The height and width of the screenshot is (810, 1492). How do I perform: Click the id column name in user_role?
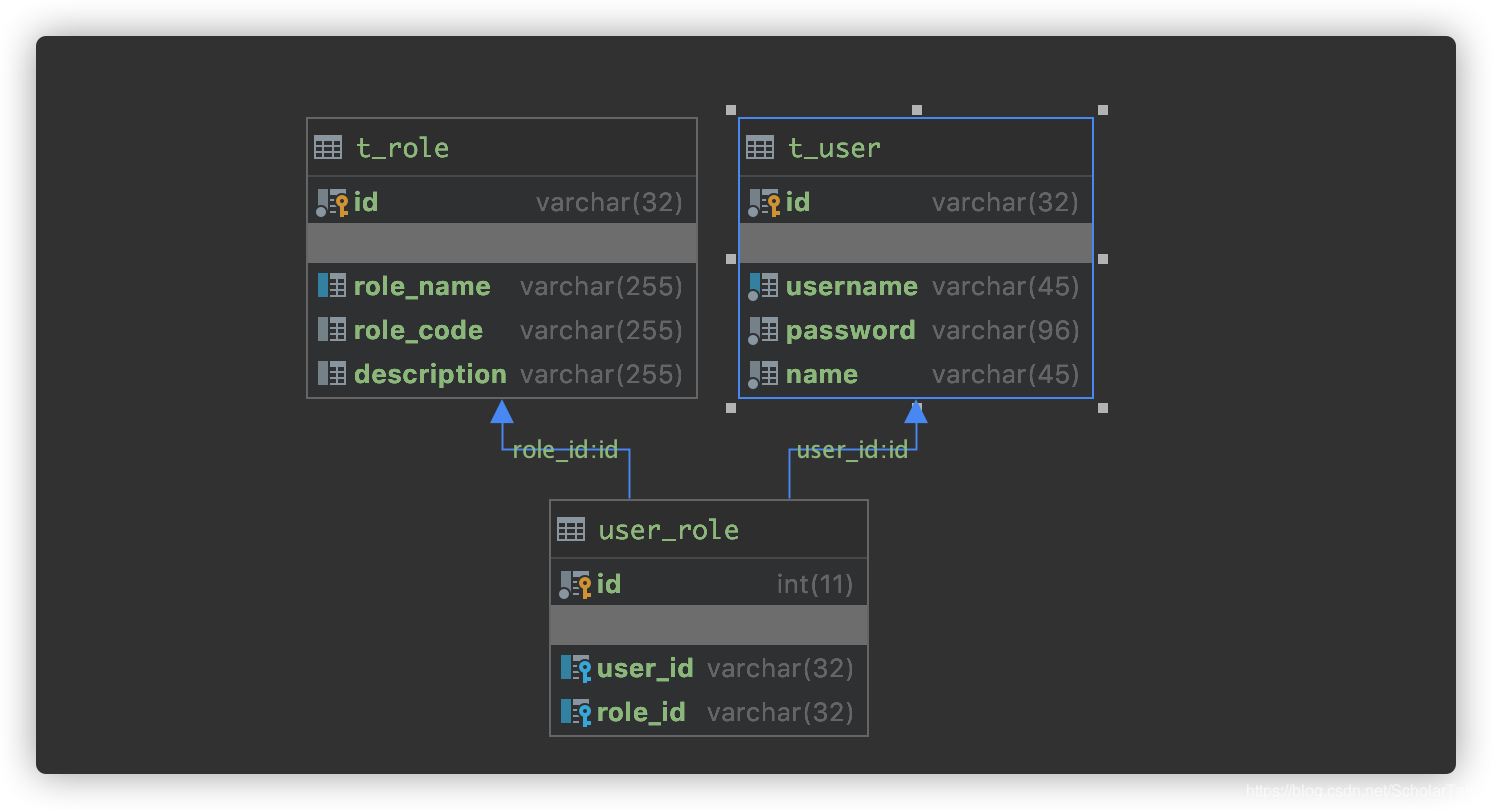pyautogui.click(x=609, y=584)
